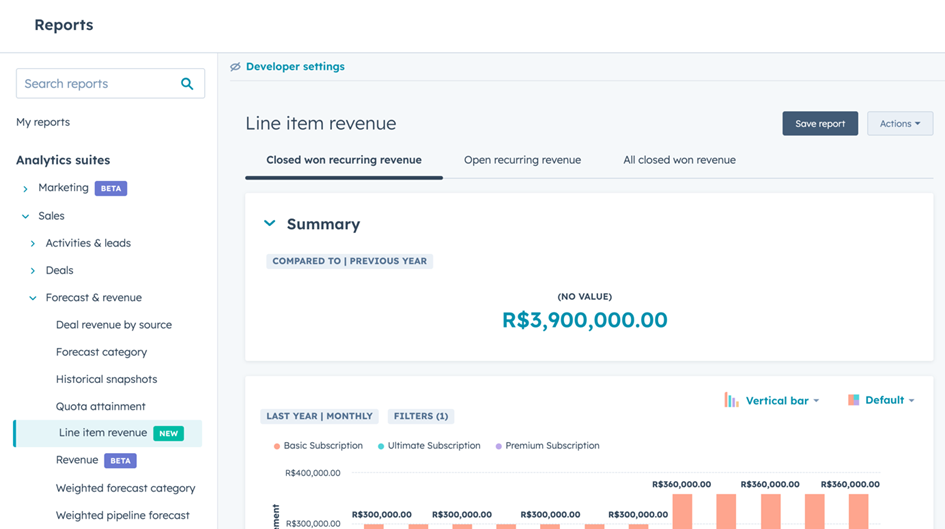Switch to Open recurring revenue tab
The height and width of the screenshot is (529, 945).
(523, 160)
